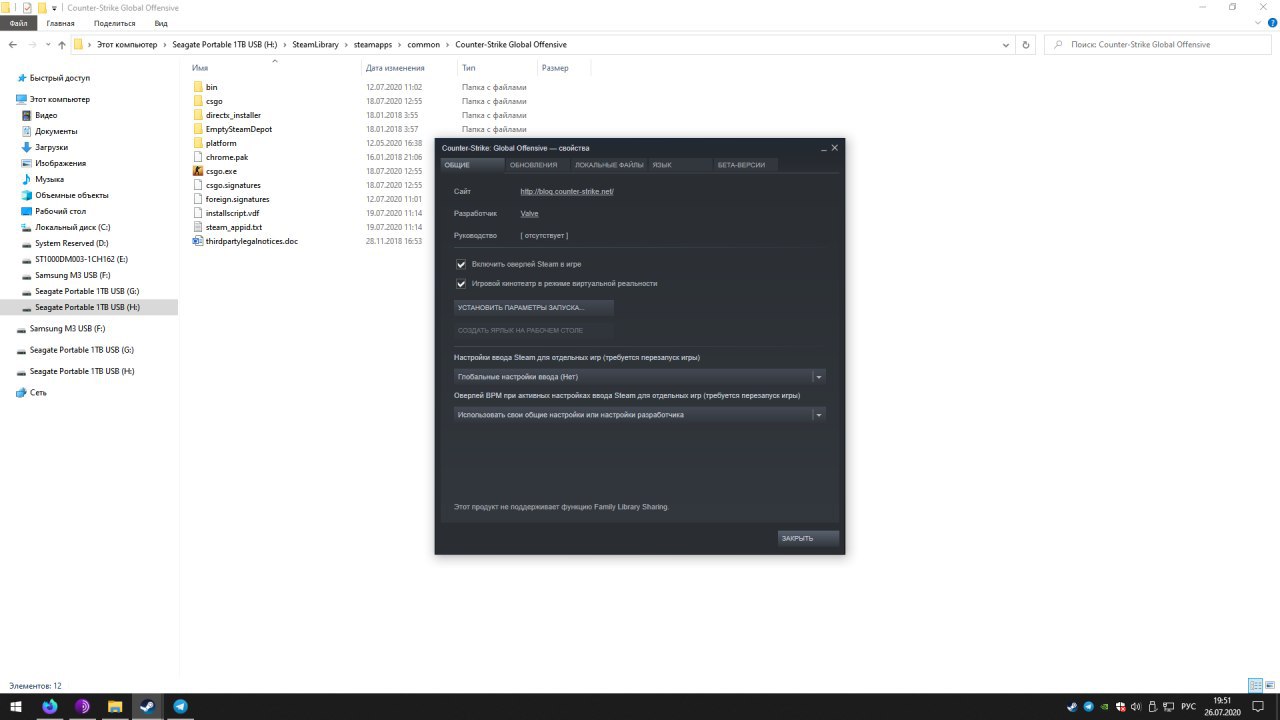Open 'Глобальные настройки ввода (Нет)' dropdown
The height and width of the screenshot is (720, 1280).
(x=639, y=377)
